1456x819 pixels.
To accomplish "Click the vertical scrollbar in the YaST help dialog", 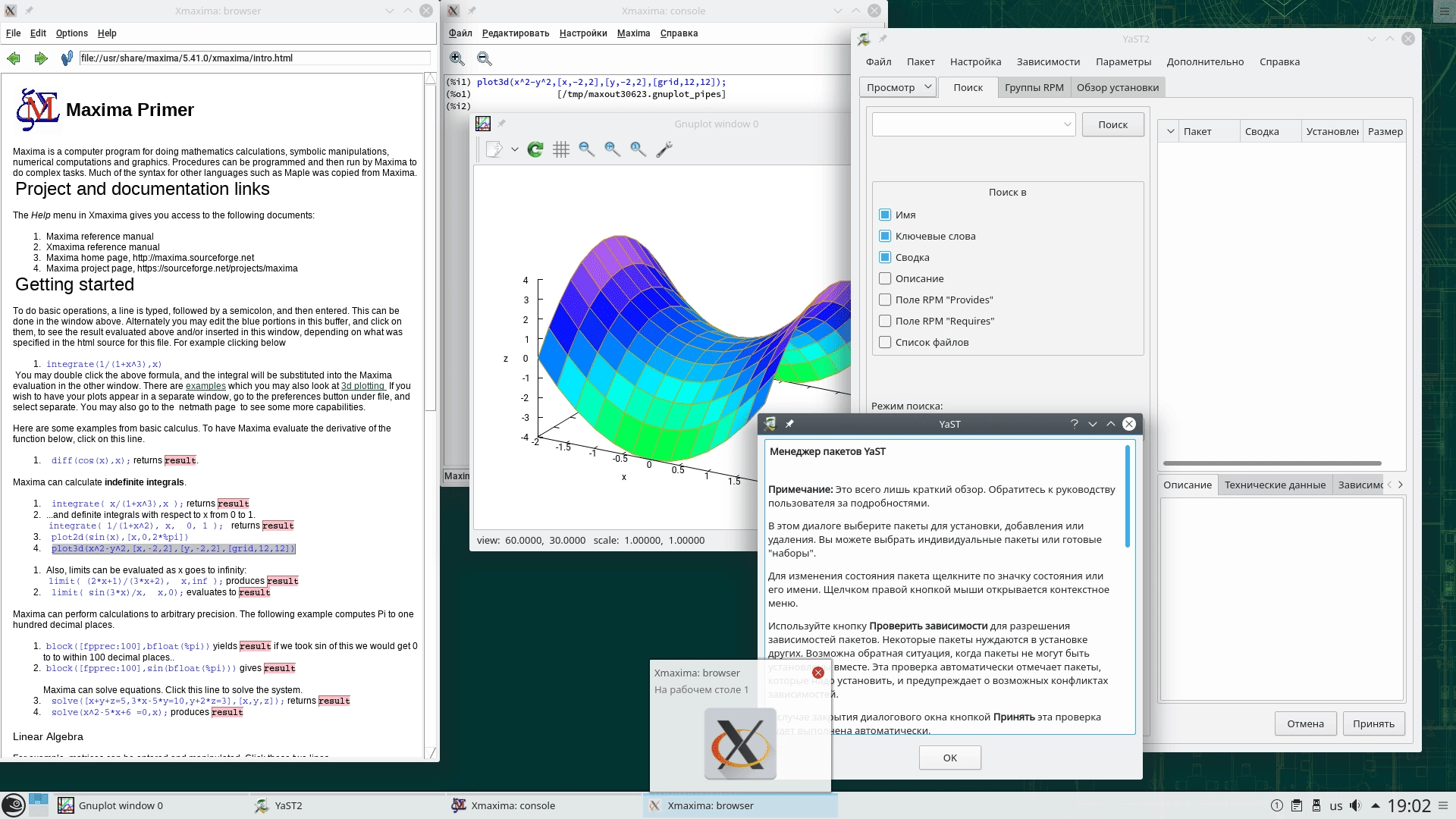I will click(x=1128, y=497).
